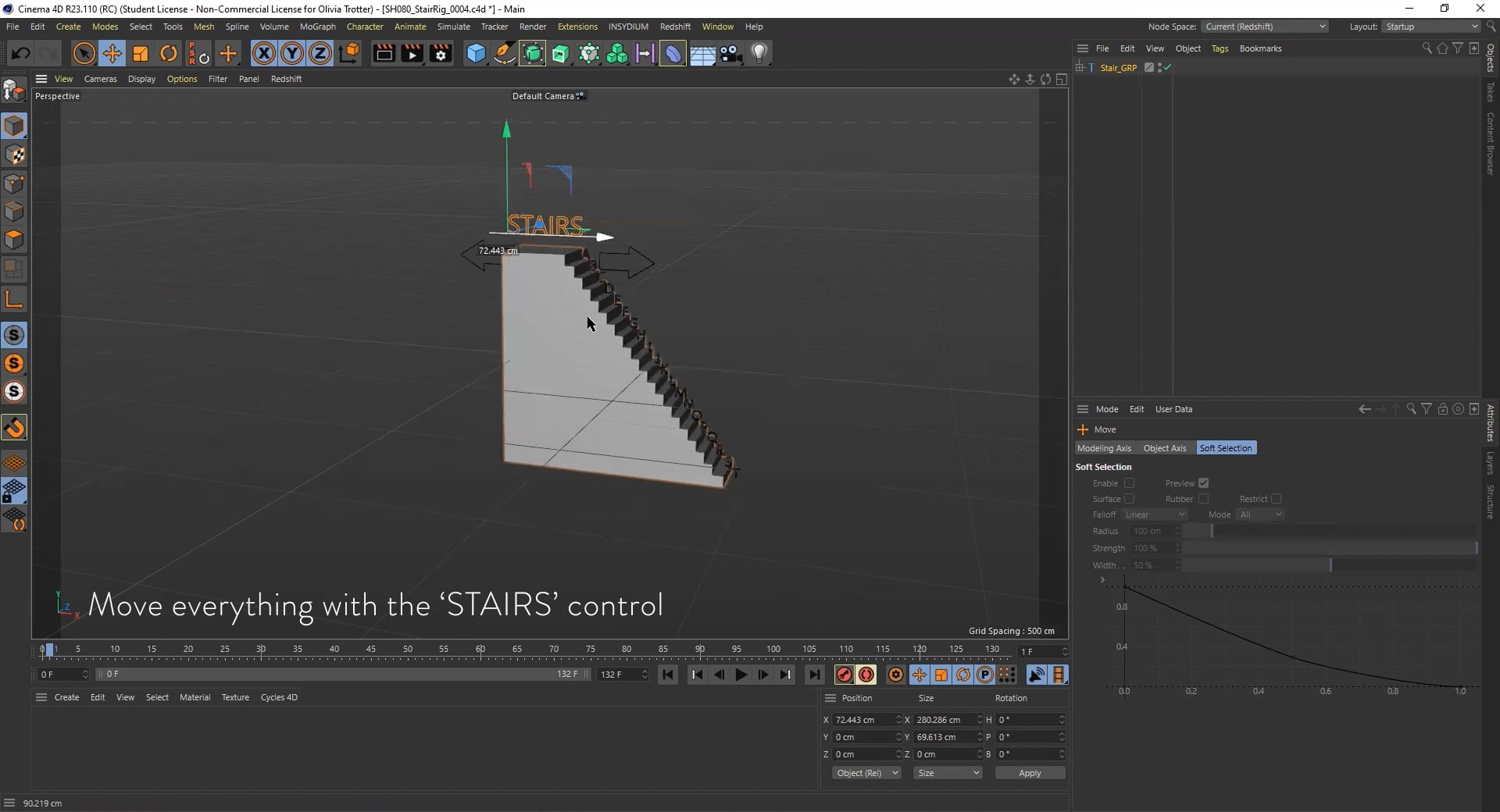Add a Light via the bulb icon
The width and height of the screenshot is (1500, 812).
(x=759, y=52)
